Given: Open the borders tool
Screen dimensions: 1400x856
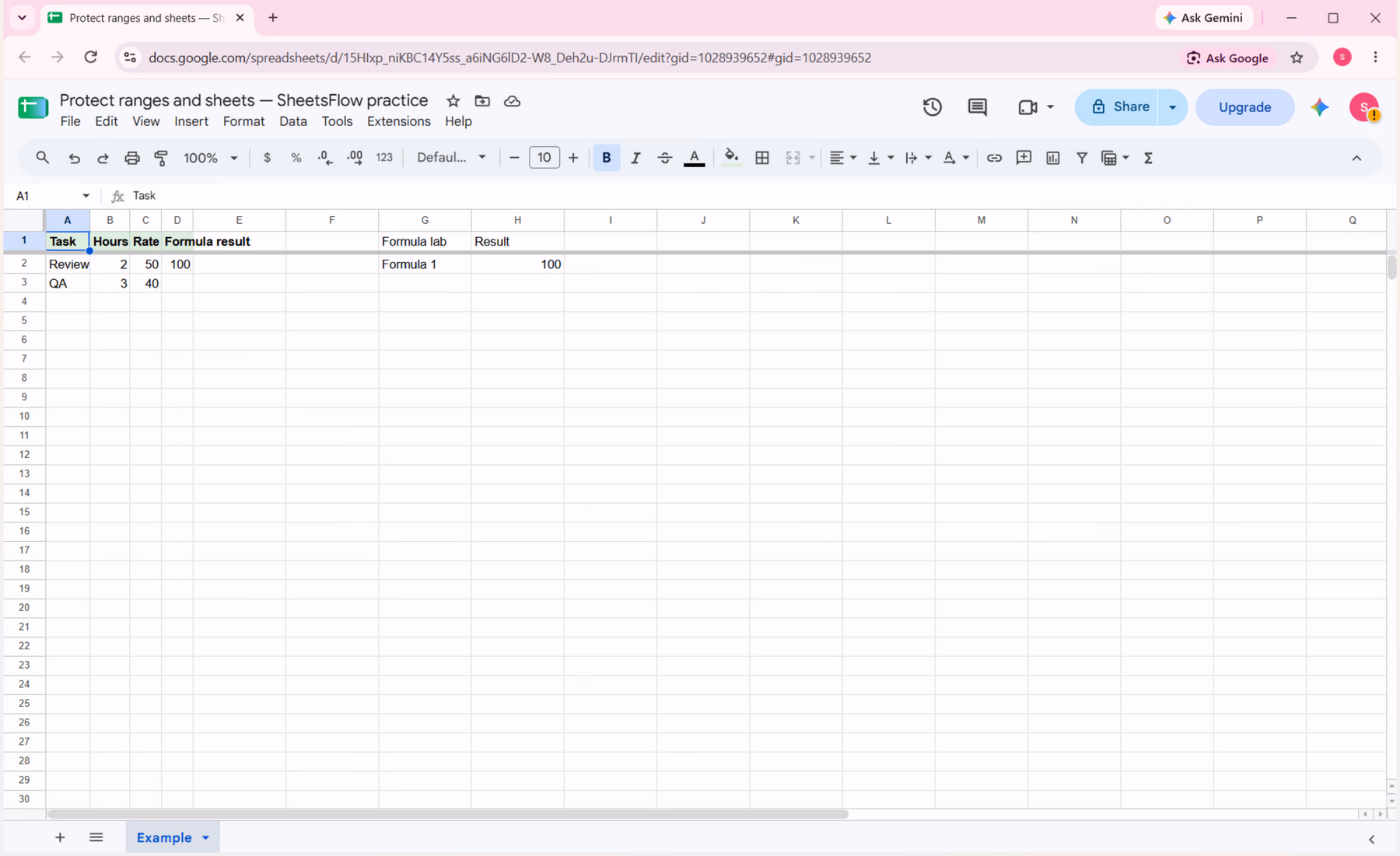Looking at the screenshot, I should [x=762, y=158].
